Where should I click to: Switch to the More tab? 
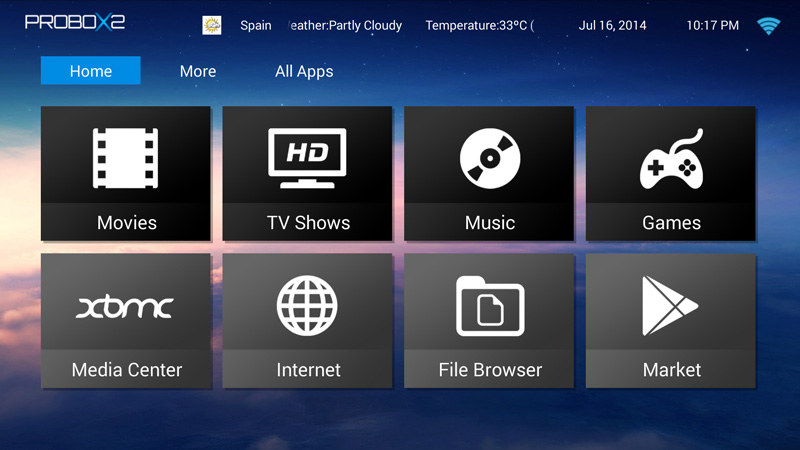click(198, 71)
